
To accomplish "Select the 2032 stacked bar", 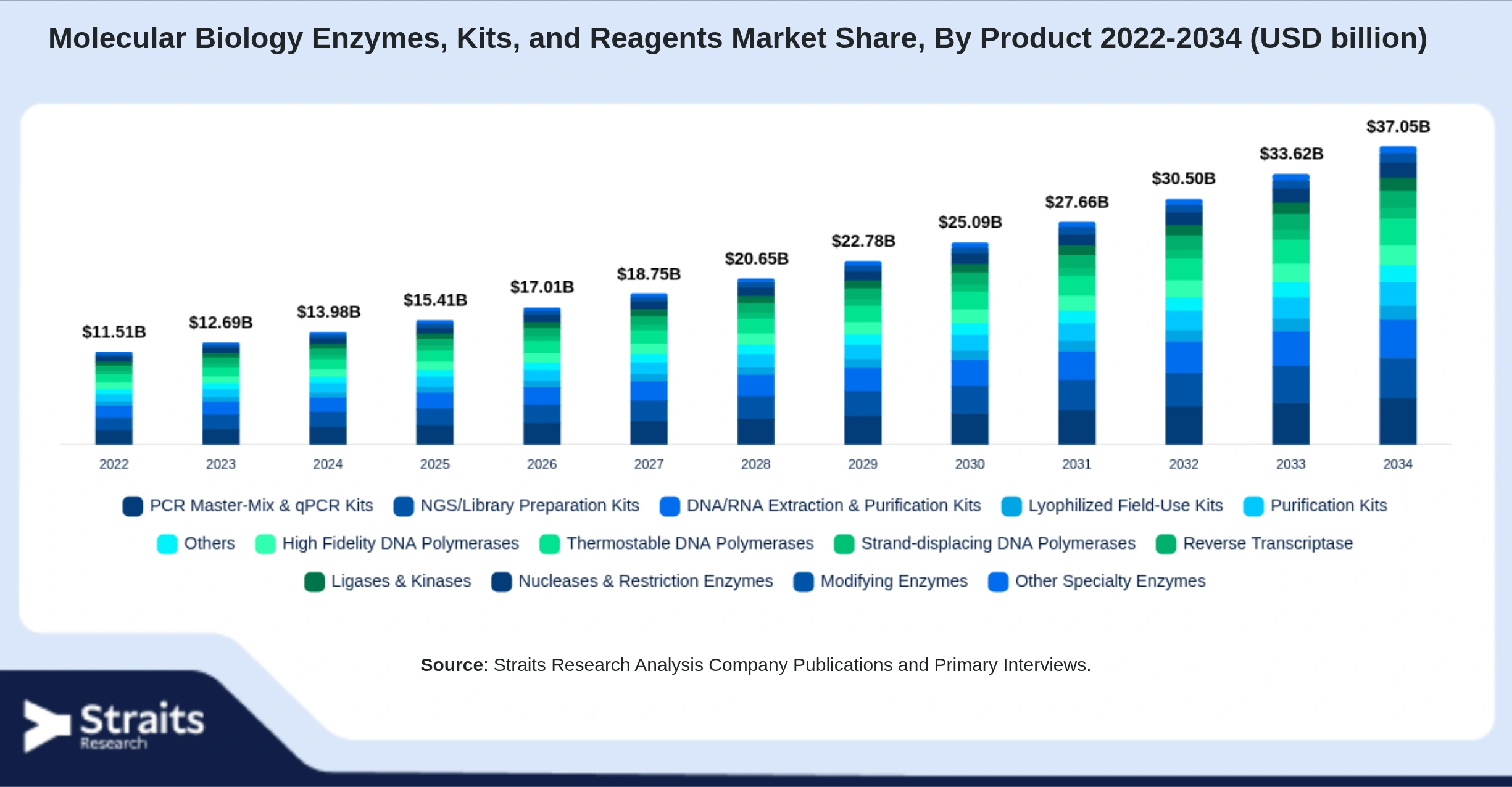I will tap(1184, 322).
